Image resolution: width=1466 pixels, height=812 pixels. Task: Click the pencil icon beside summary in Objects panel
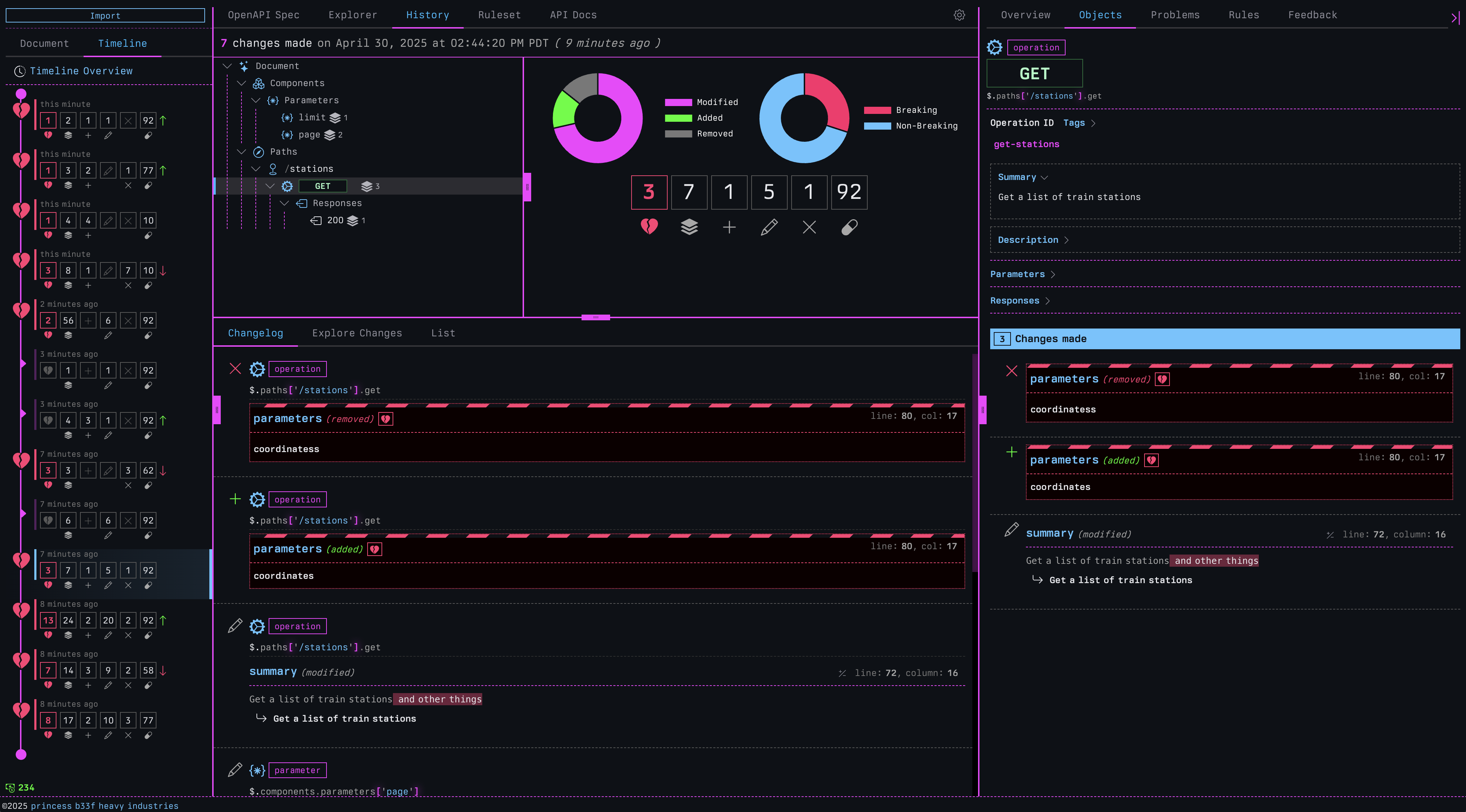tap(1011, 530)
